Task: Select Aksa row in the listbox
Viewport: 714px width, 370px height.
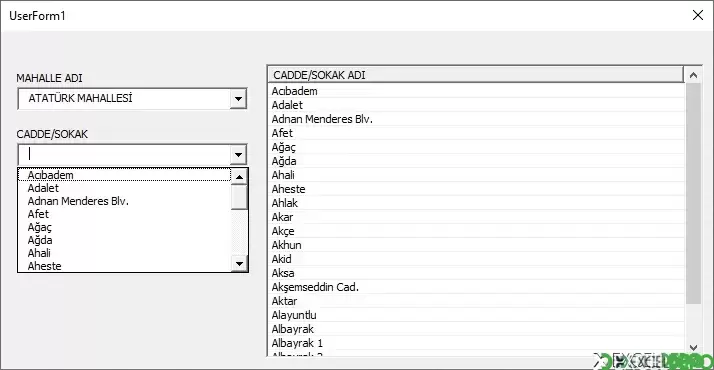Action: point(477,273)
